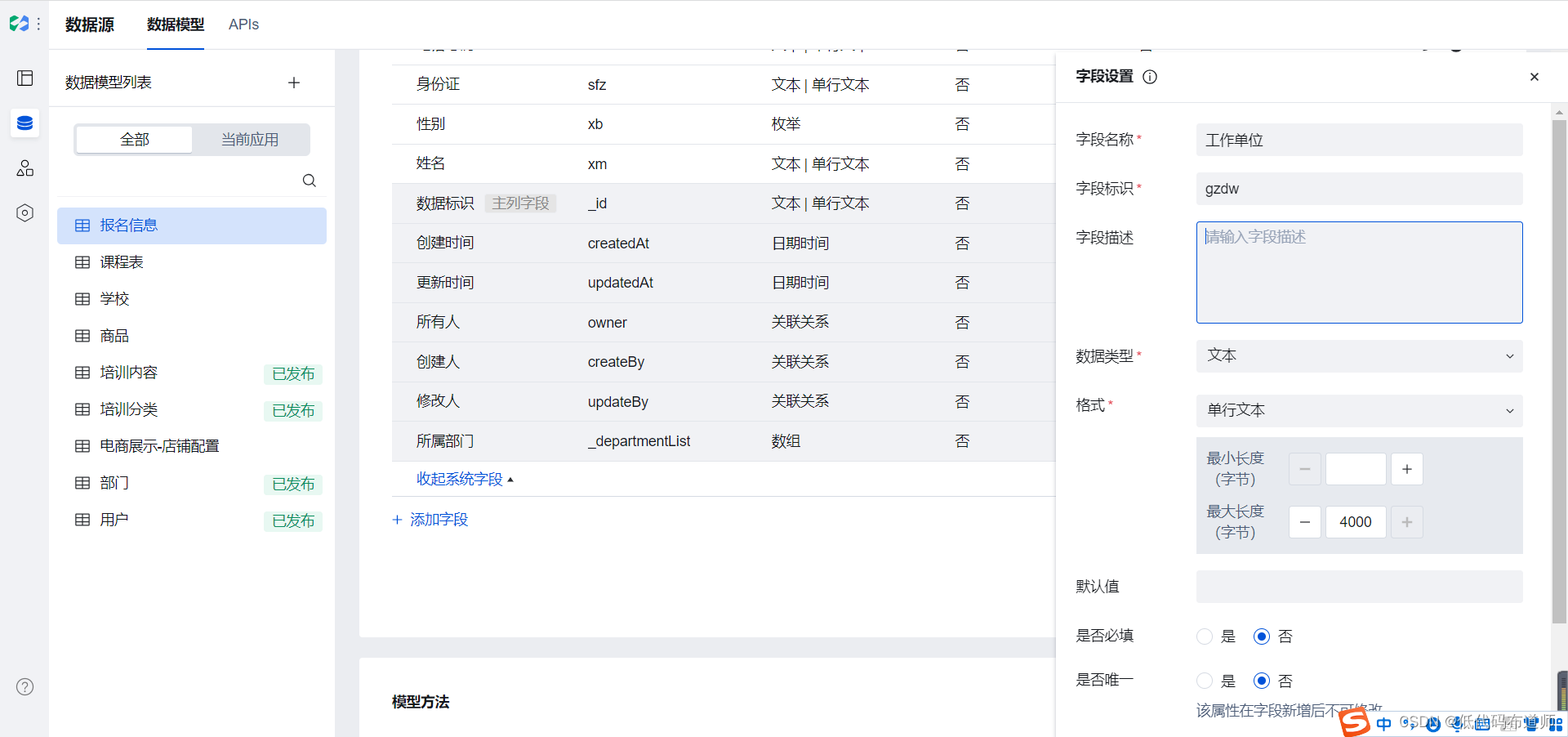Image resolution: width=1568 pixels, height=737 pixels.
Task: Select 否 for 是否唯一
Action: pos(1262,681)
